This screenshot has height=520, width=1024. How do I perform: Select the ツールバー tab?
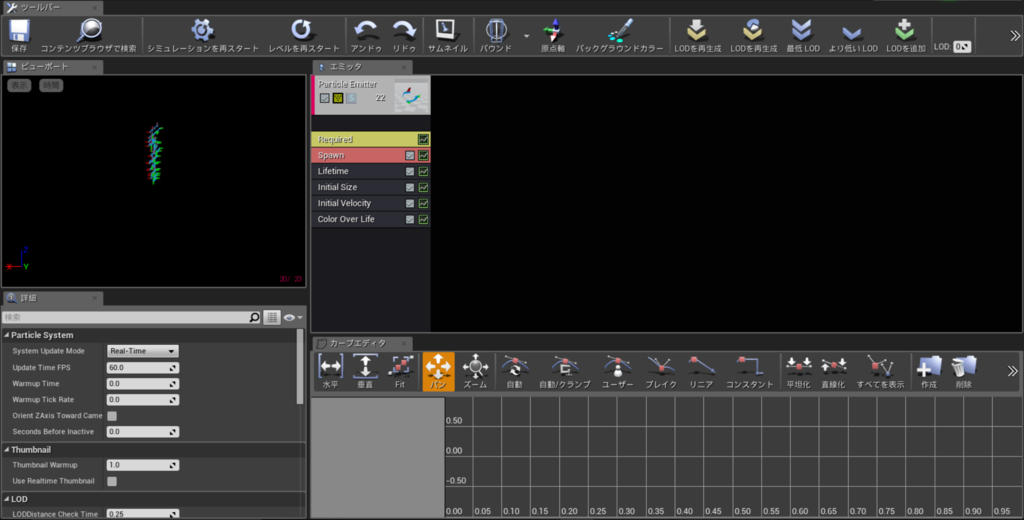pos(52,8)
